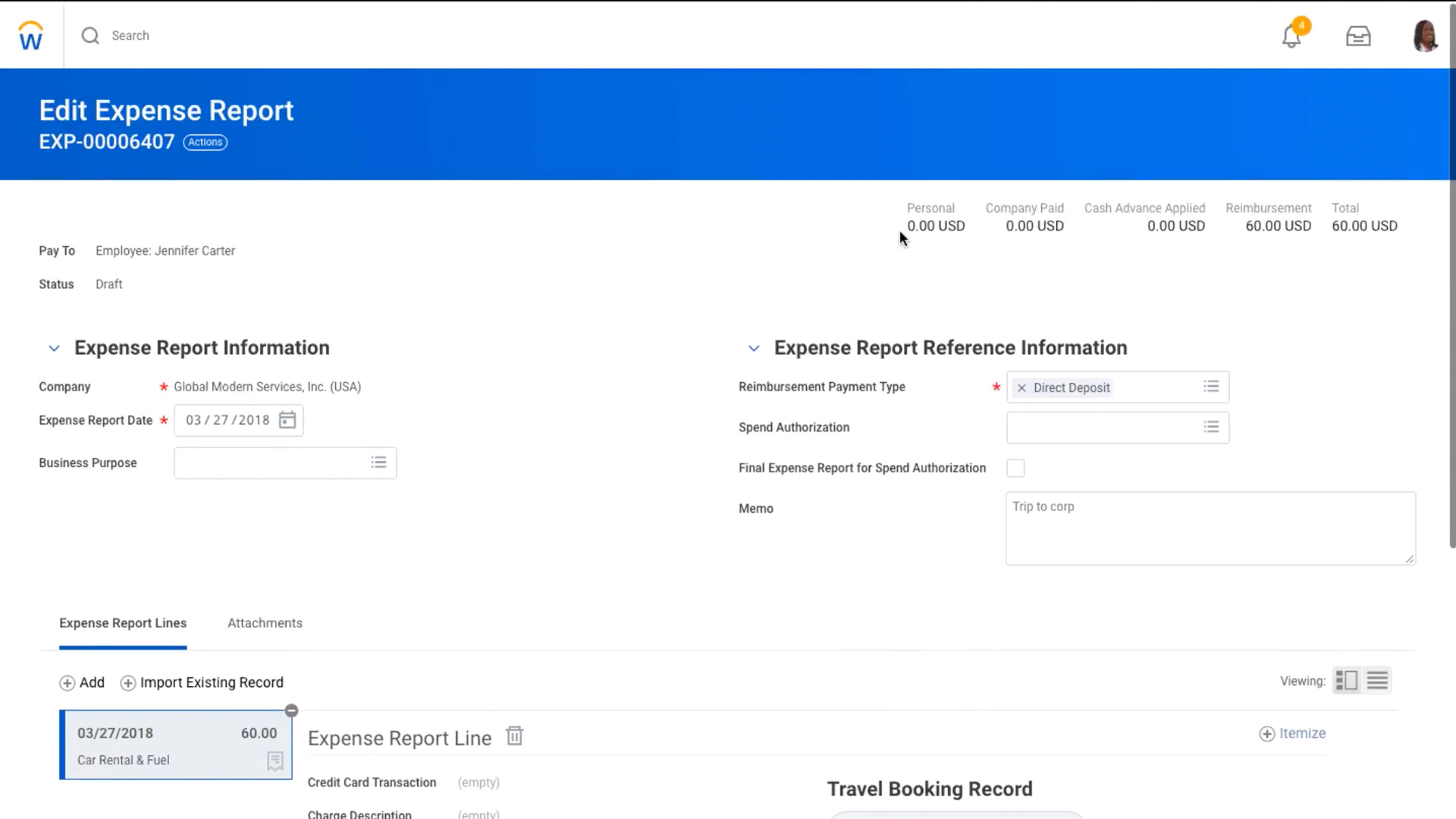Collapse Expense Report Reference Information section

[754, 348]
